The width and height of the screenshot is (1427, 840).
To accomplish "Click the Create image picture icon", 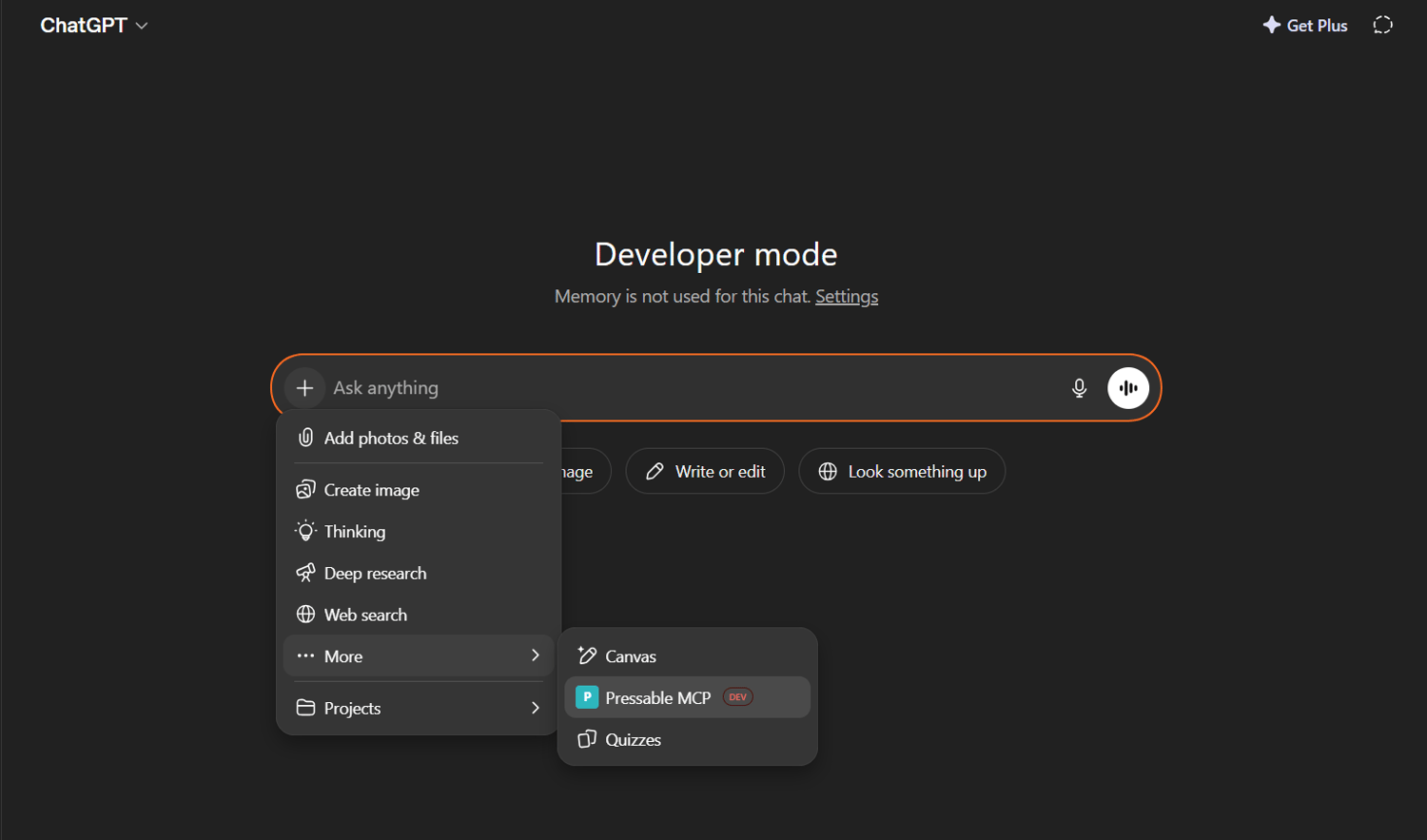I will click(x=305, y=490).
